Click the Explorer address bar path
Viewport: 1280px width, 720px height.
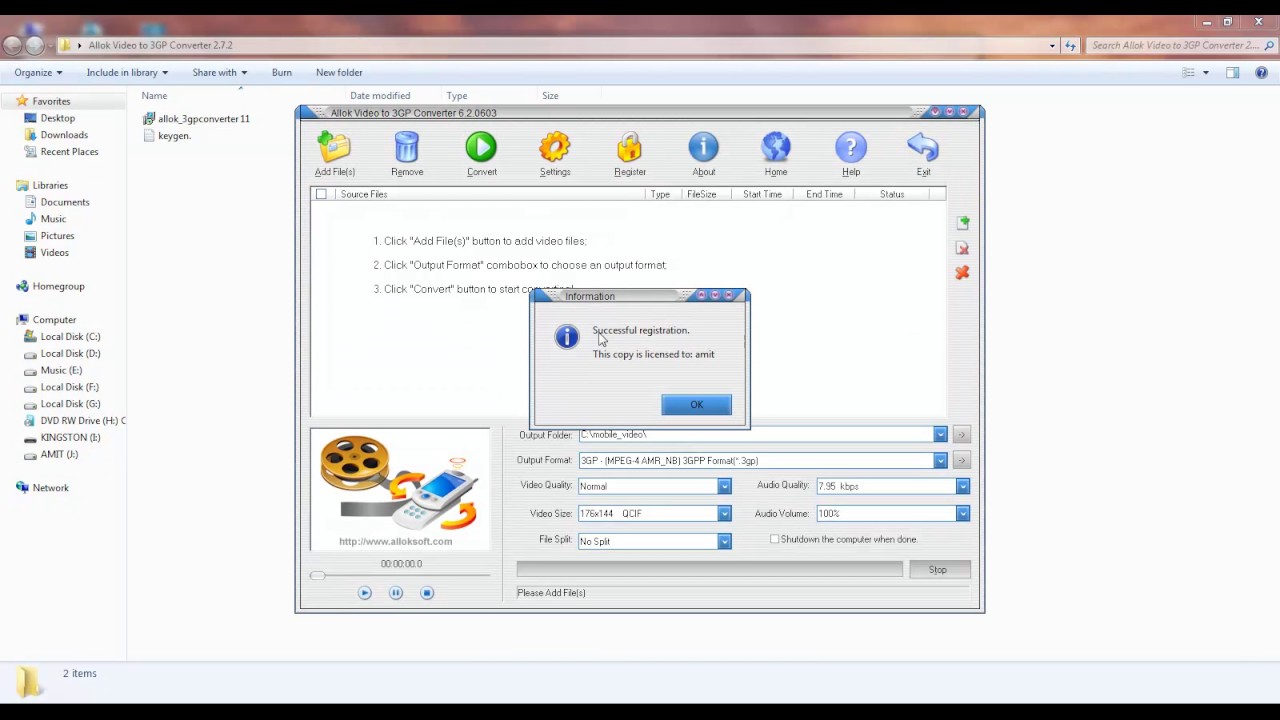pyautogui.click(x=160, y=45)
